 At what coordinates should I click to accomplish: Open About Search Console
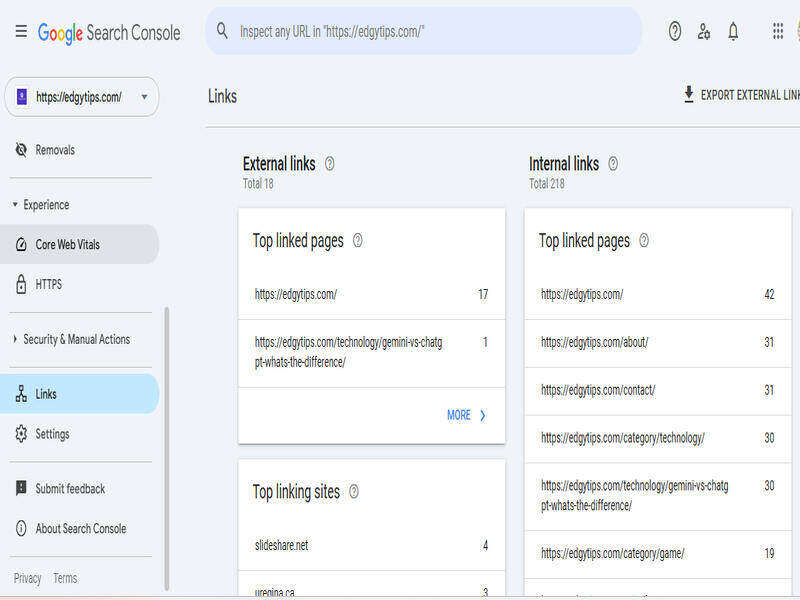pos(79,528)
